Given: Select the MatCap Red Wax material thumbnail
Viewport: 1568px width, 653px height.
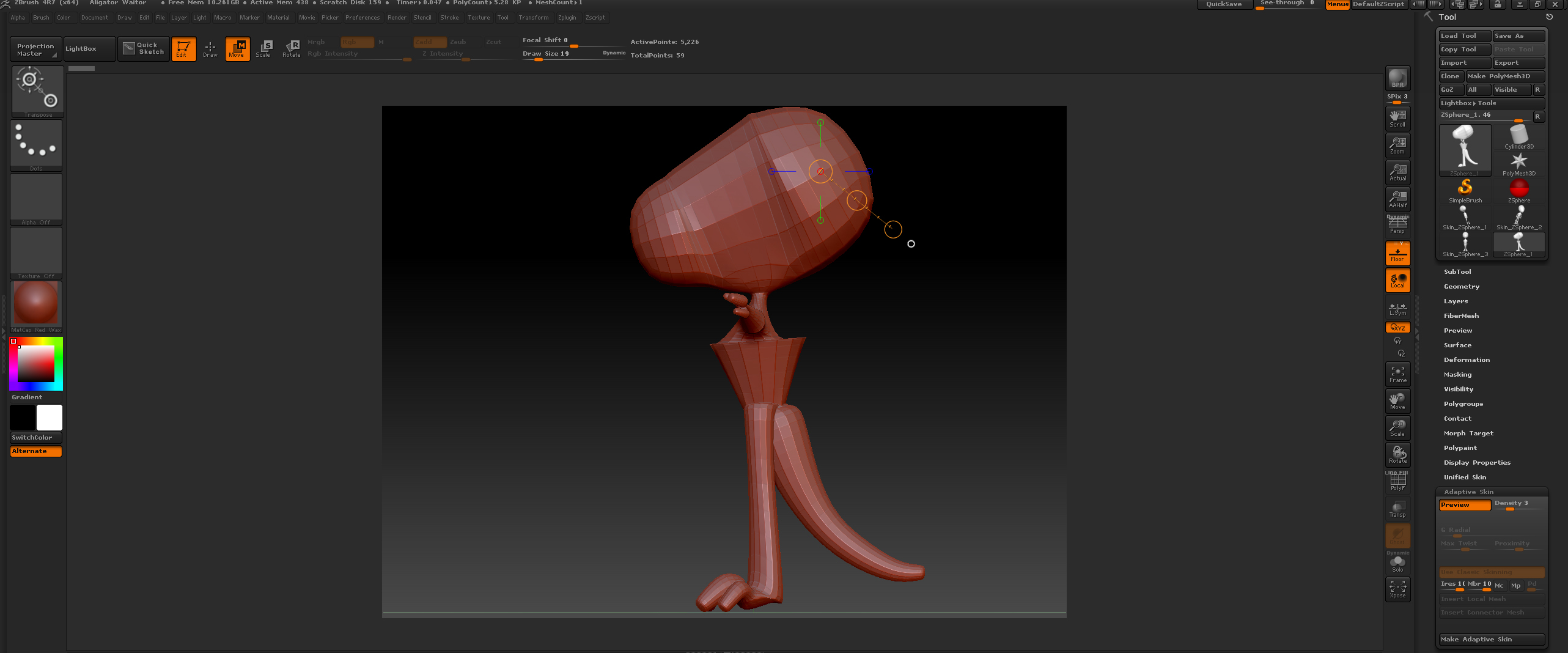Looking at the screenshot, I should 36,304.
